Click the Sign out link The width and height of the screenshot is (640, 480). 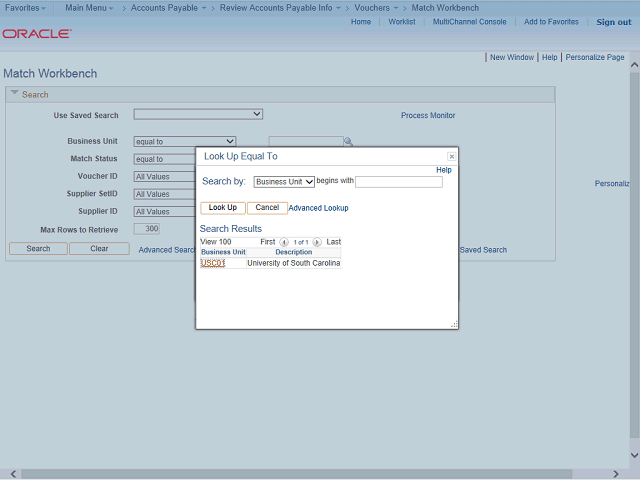613,22
